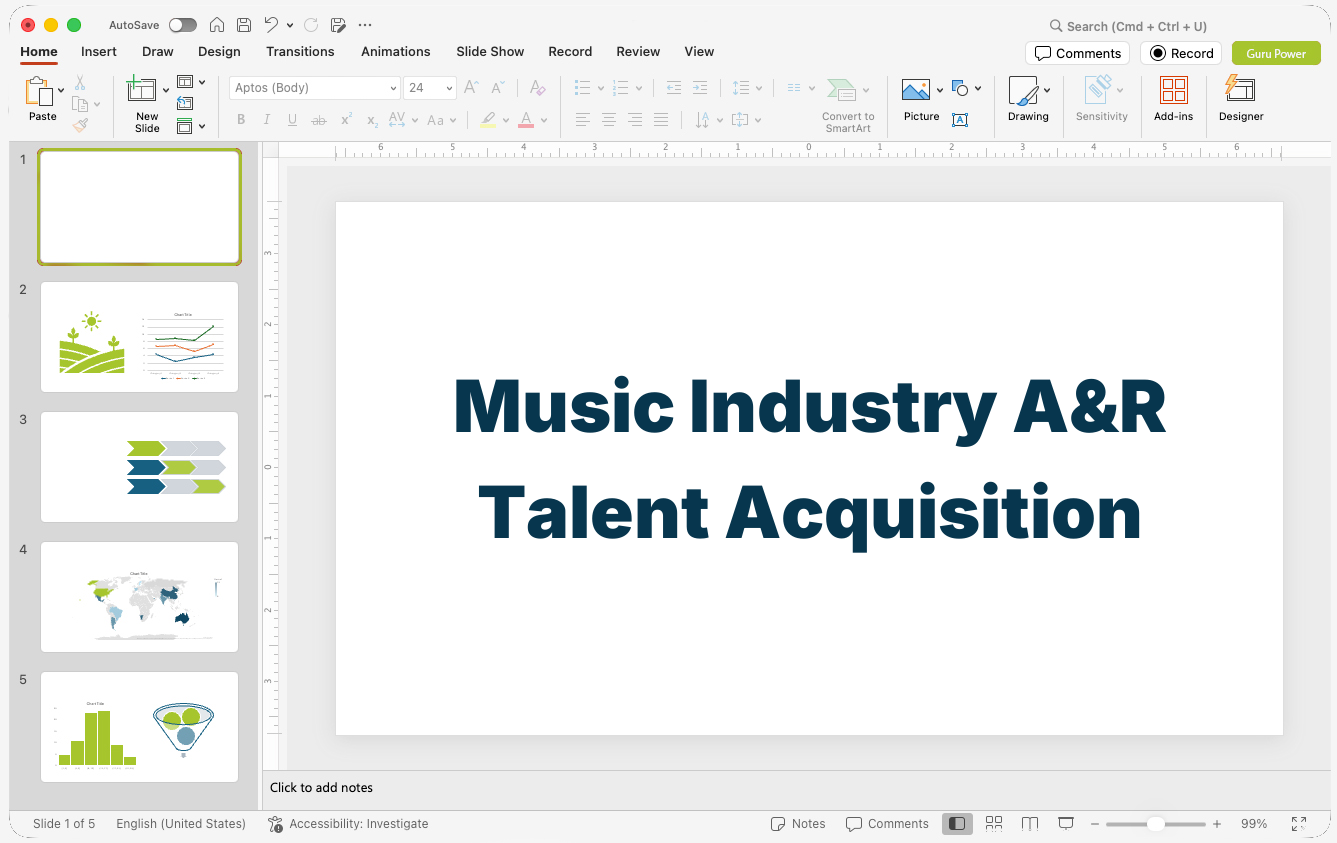Open the Change Case dropdown

[x=441, y=120]
